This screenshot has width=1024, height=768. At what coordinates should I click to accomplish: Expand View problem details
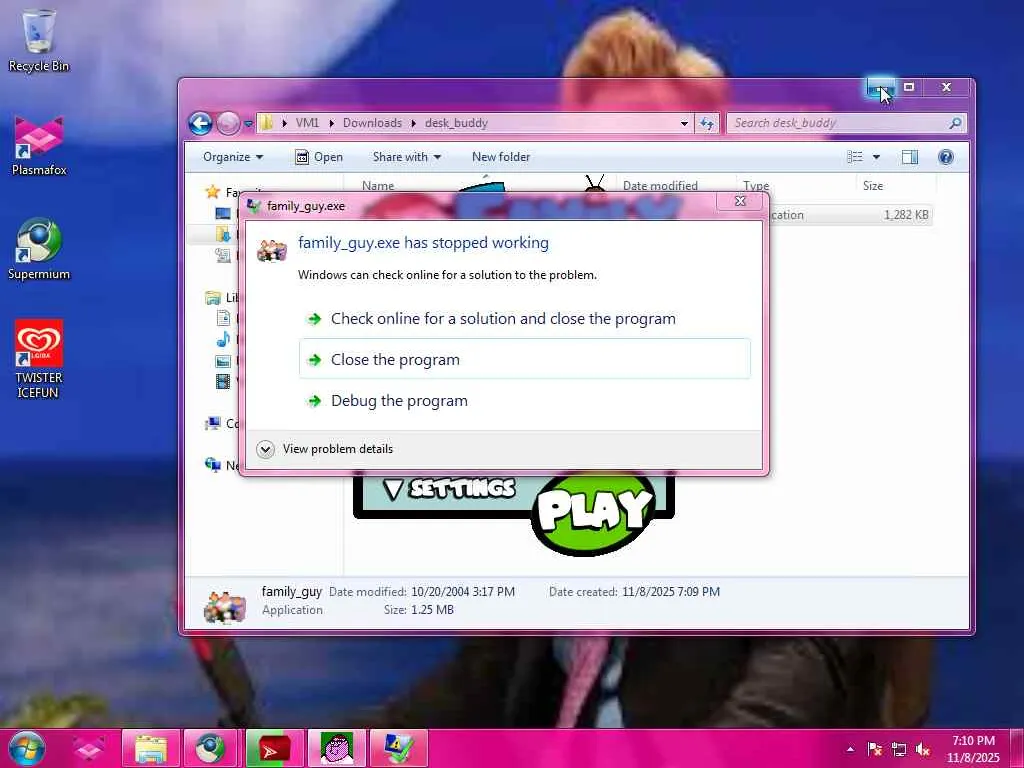325,449
